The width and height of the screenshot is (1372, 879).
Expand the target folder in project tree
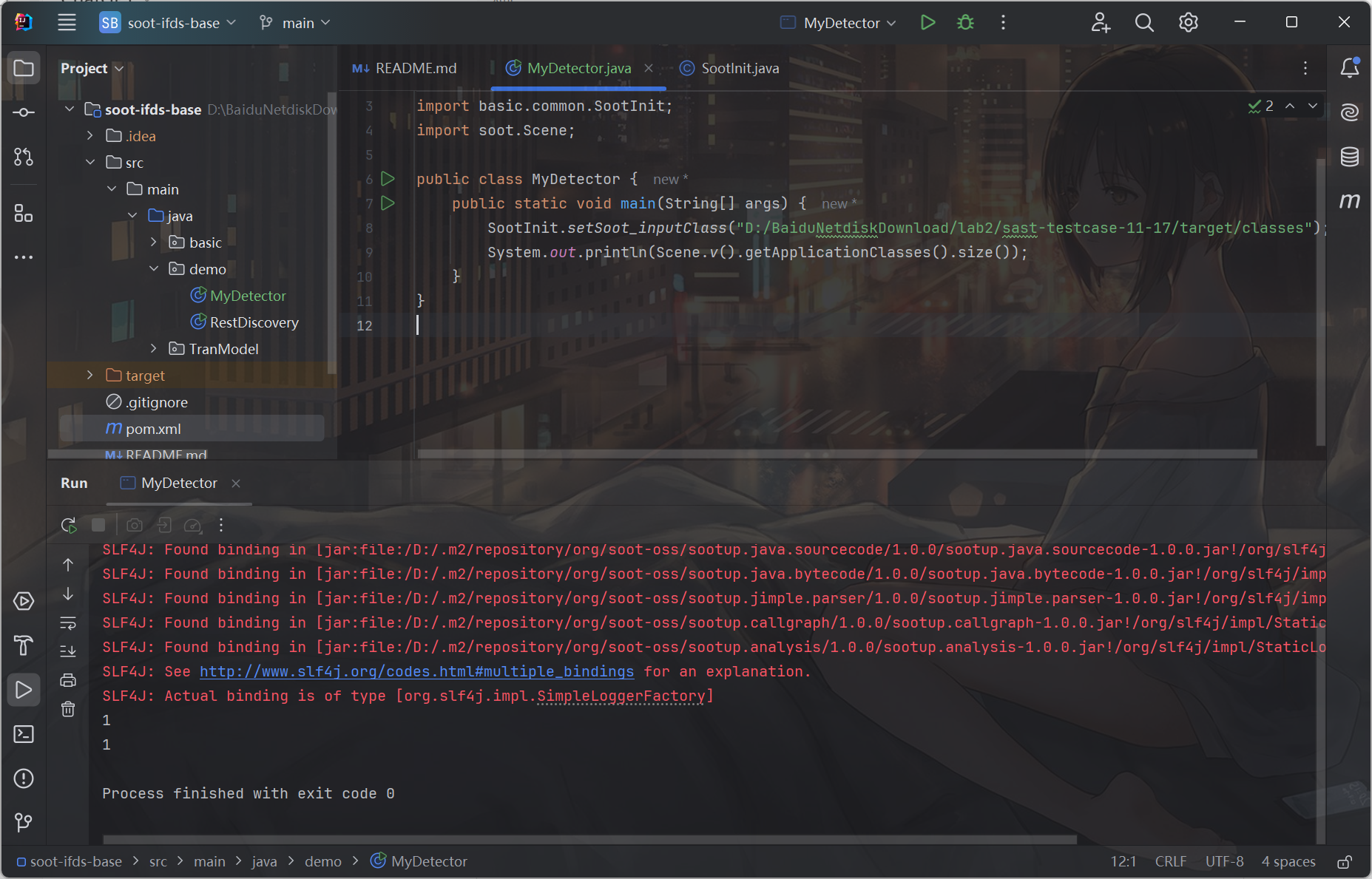(90, 376)
